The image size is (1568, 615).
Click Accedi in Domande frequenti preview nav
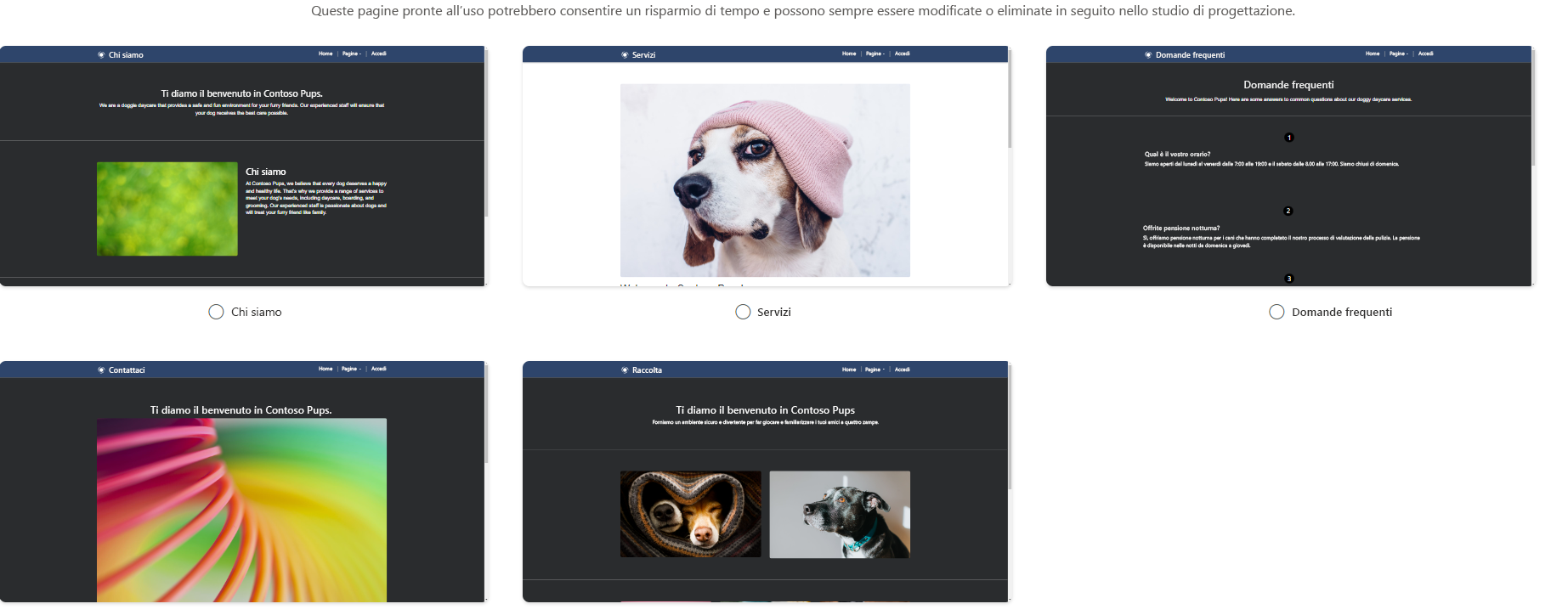click(x=1426, y=54)
